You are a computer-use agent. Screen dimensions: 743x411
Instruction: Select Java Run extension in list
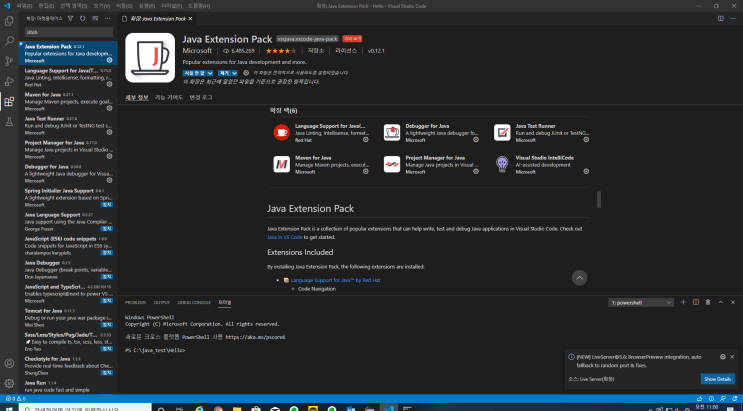pyautogui.click(x=68, y=386)
